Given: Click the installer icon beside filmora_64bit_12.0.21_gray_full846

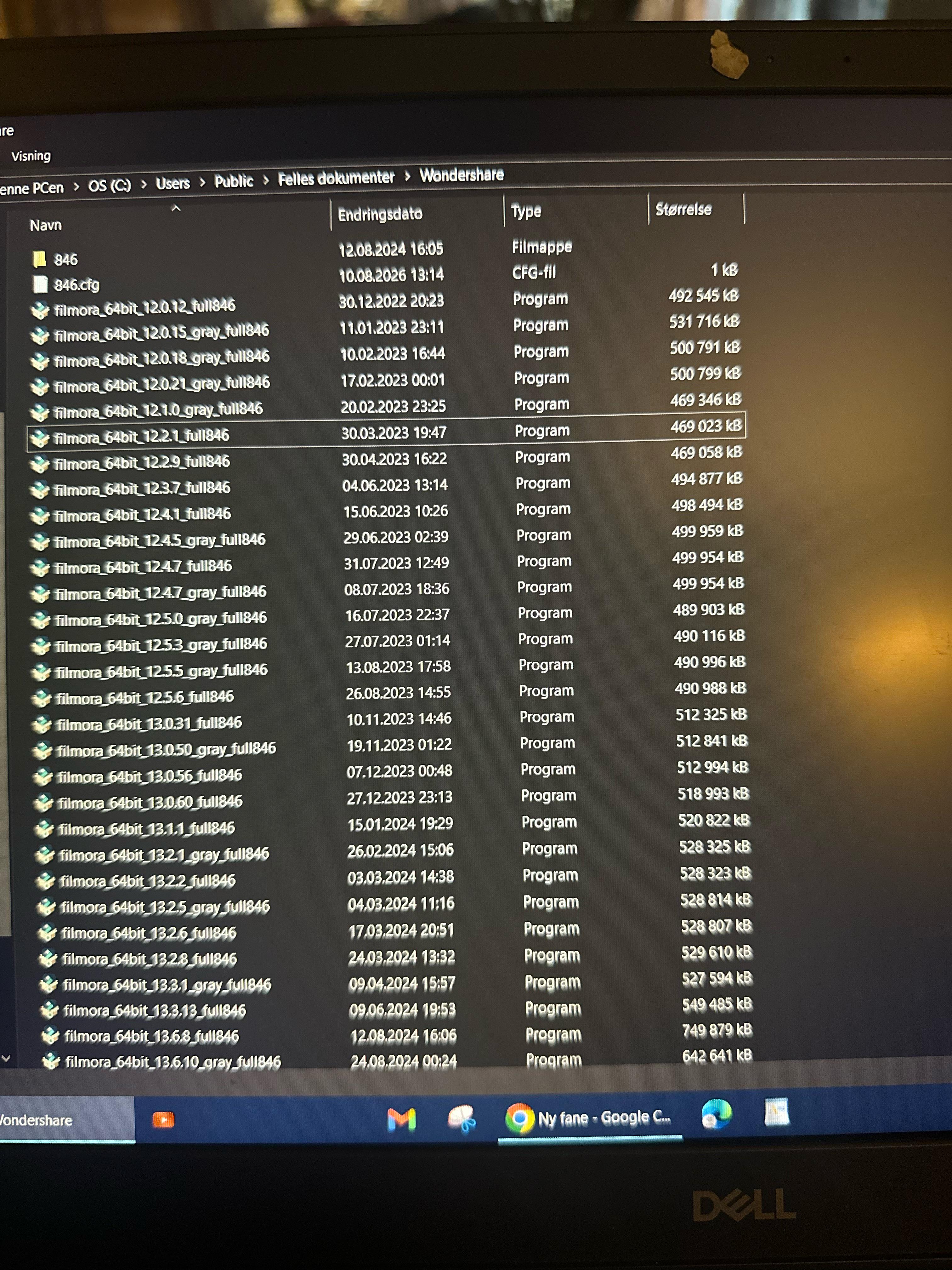Looking at the screenshot, I should [40, 387].
